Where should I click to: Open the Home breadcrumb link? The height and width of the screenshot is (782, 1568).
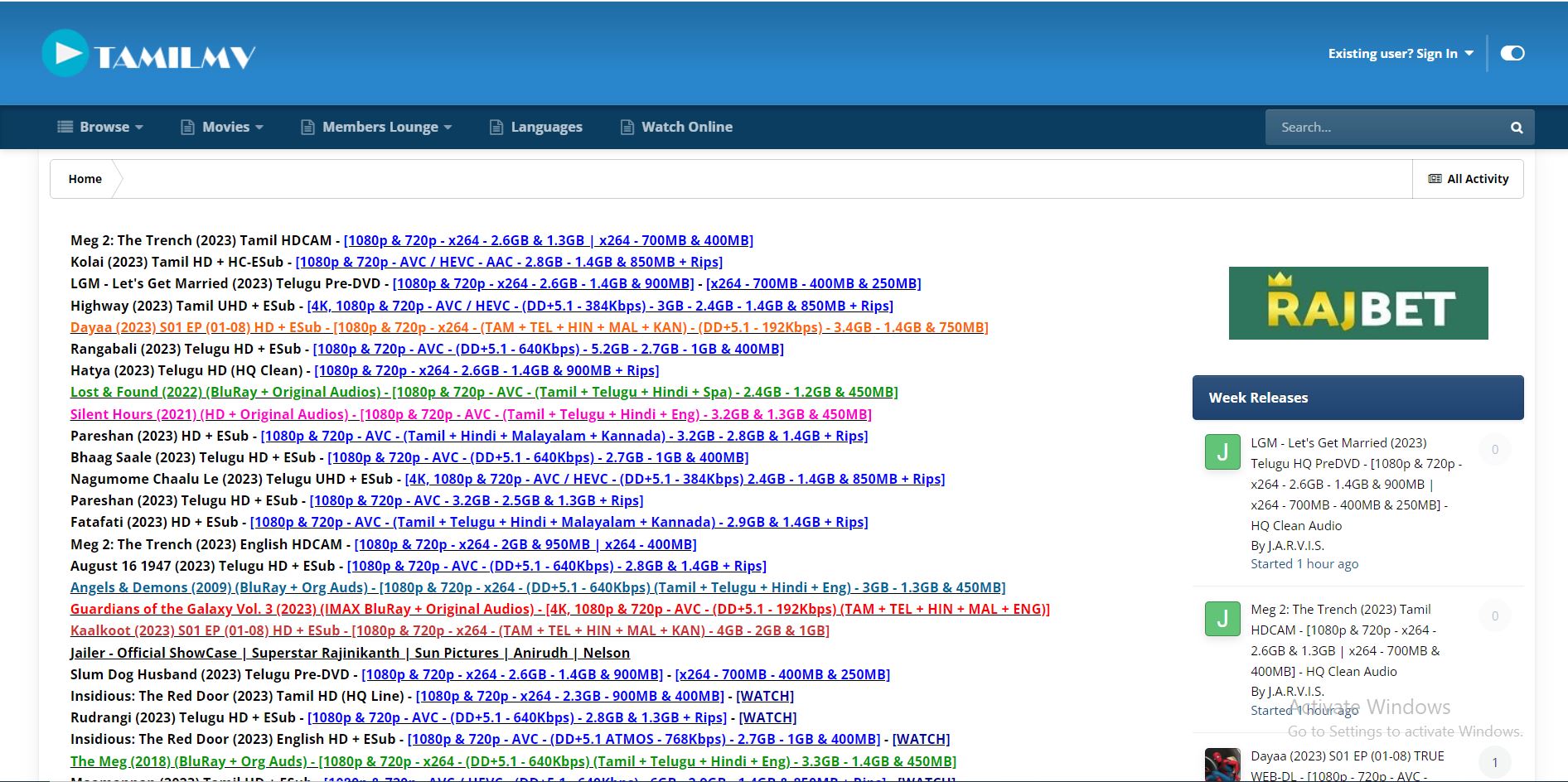point(84,178)
